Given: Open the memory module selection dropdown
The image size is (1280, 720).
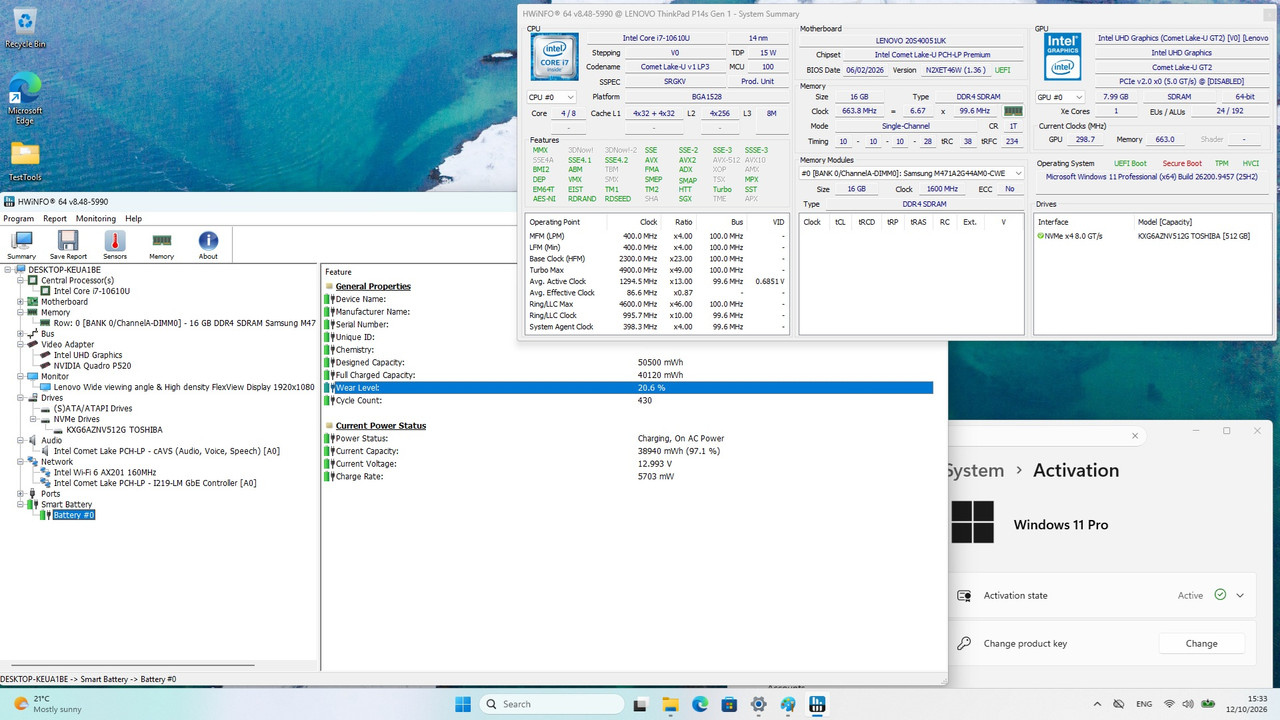Looking at the screenshot, I should pyautogui.click(x=912, y=173).
